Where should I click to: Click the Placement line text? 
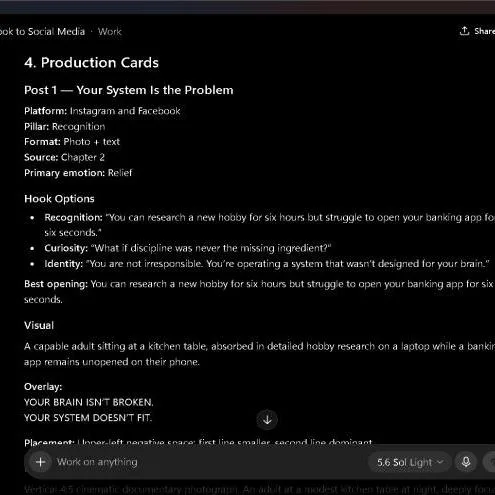(x=198, y=442)
